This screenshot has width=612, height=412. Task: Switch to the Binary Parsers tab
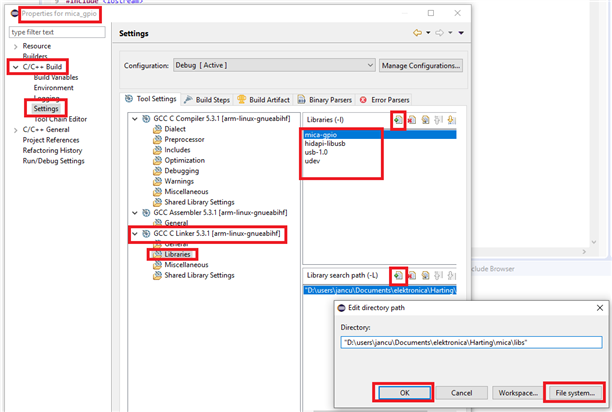tap(325, 100)
